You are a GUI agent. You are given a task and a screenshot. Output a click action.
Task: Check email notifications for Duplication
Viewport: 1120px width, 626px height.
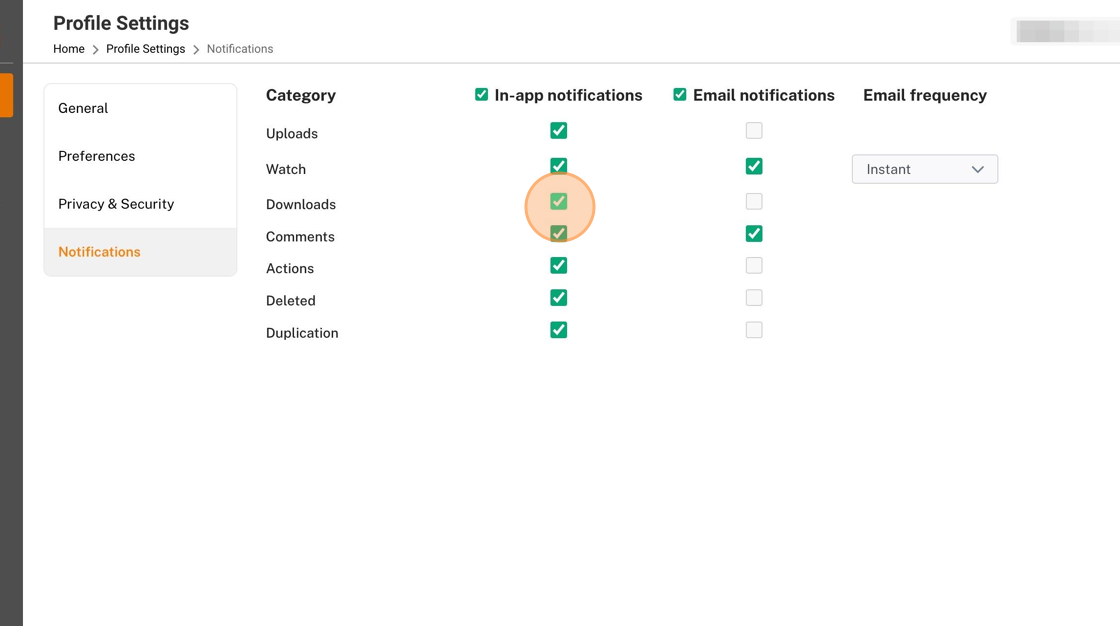click(x=754, y=330)
